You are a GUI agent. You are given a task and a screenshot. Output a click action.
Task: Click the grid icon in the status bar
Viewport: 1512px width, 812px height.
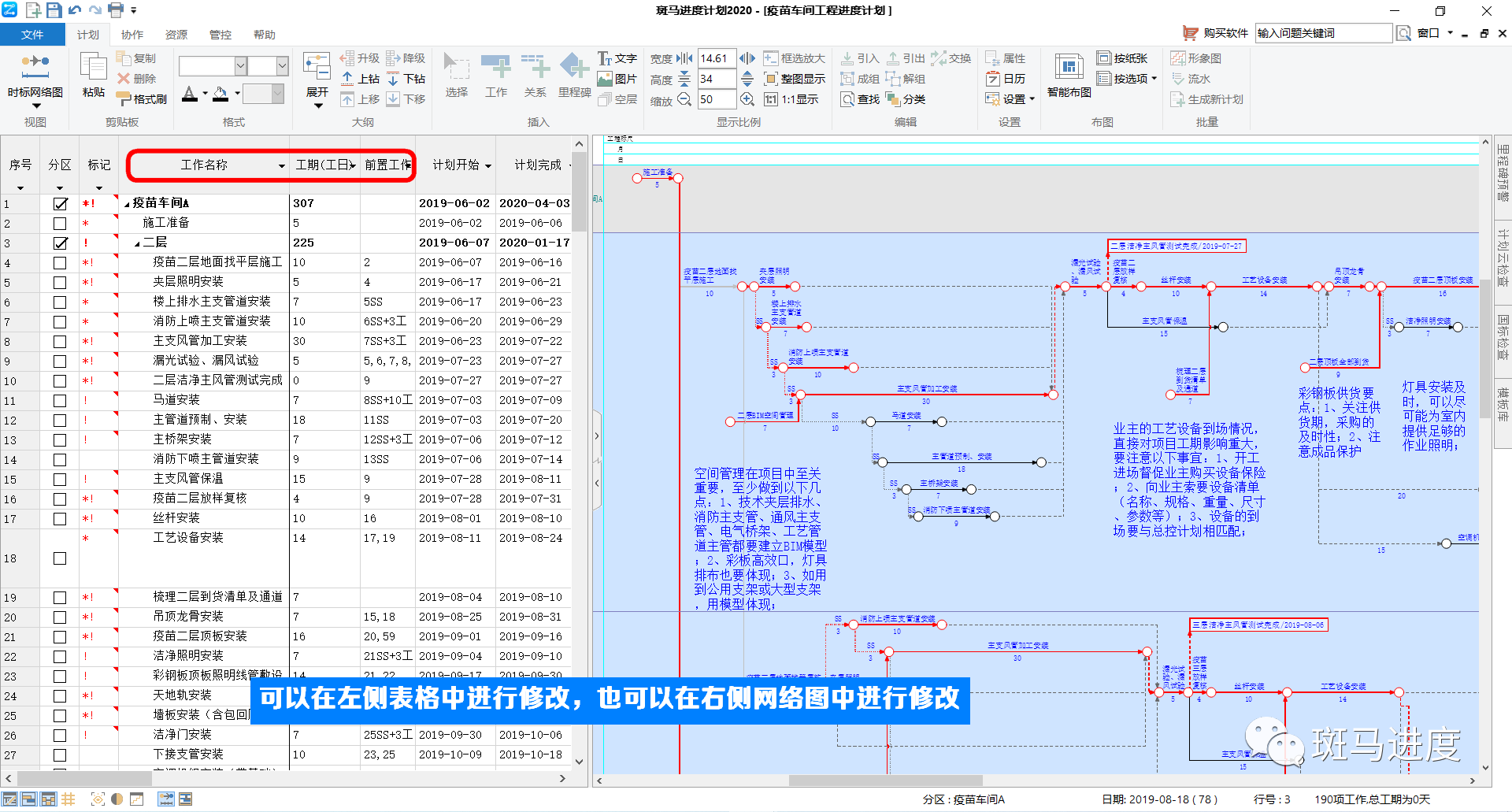click(x=69, y=799)
